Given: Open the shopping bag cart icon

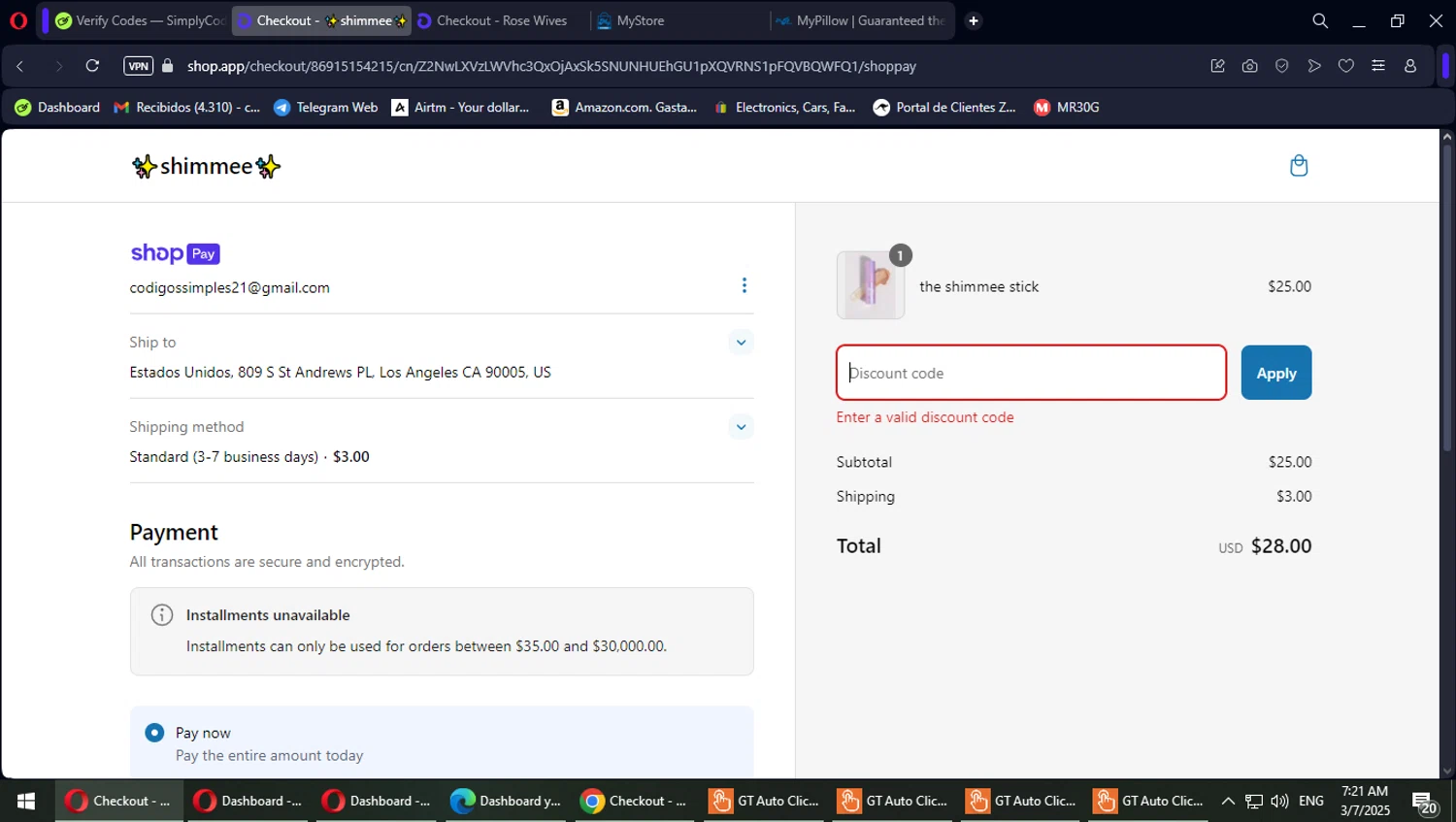Looking at the screenshot, I should [1299, 166].
